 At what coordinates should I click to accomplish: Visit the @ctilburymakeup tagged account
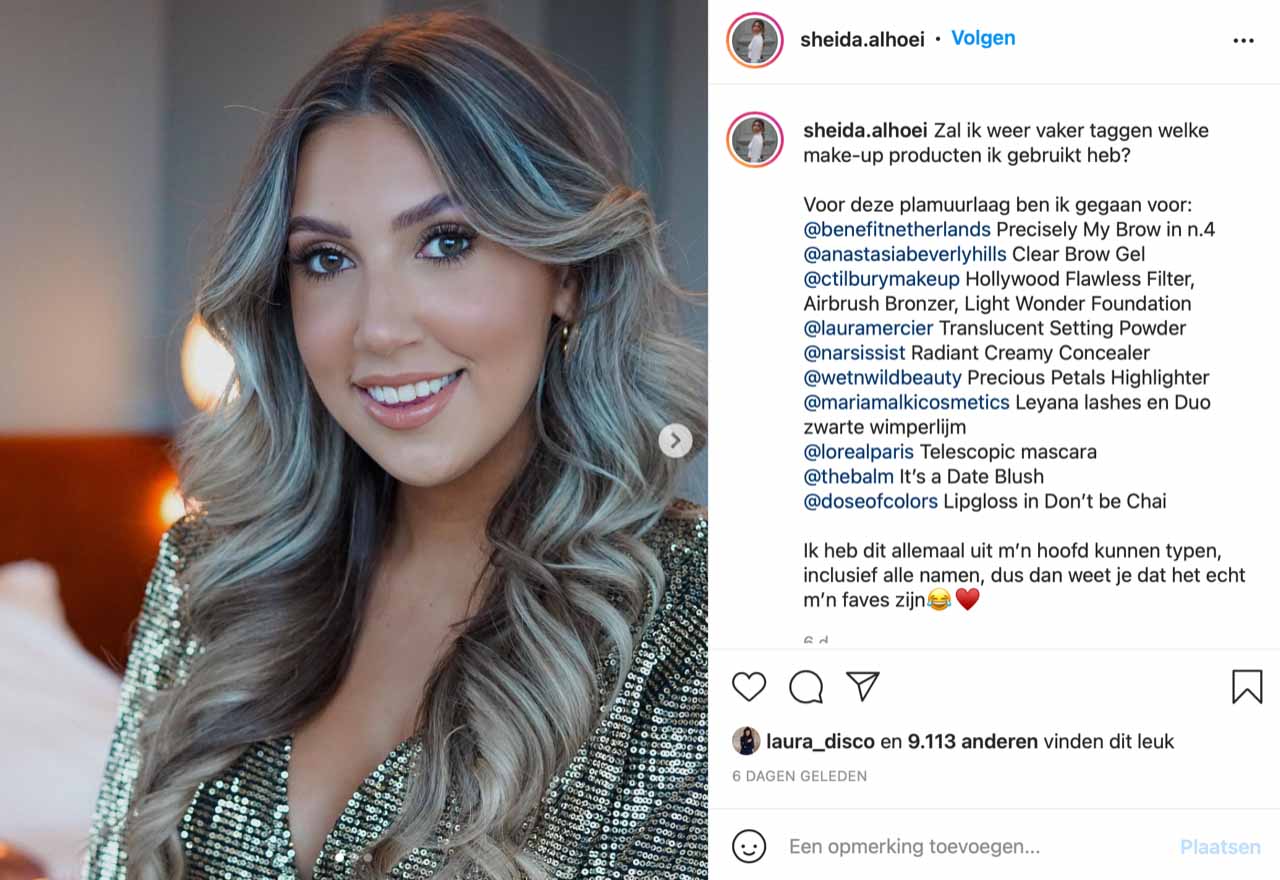pos(881,279)
